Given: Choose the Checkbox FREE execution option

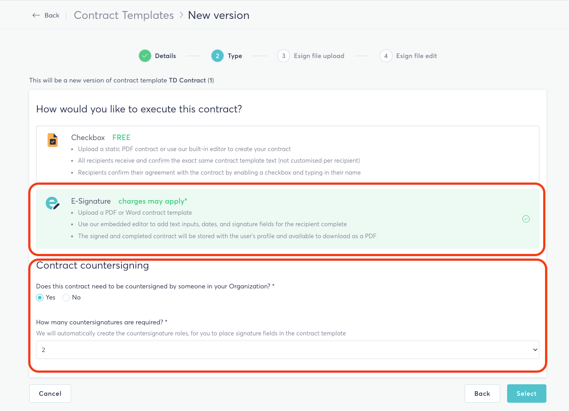Looking at the screenshot, I should pos(288,155).
